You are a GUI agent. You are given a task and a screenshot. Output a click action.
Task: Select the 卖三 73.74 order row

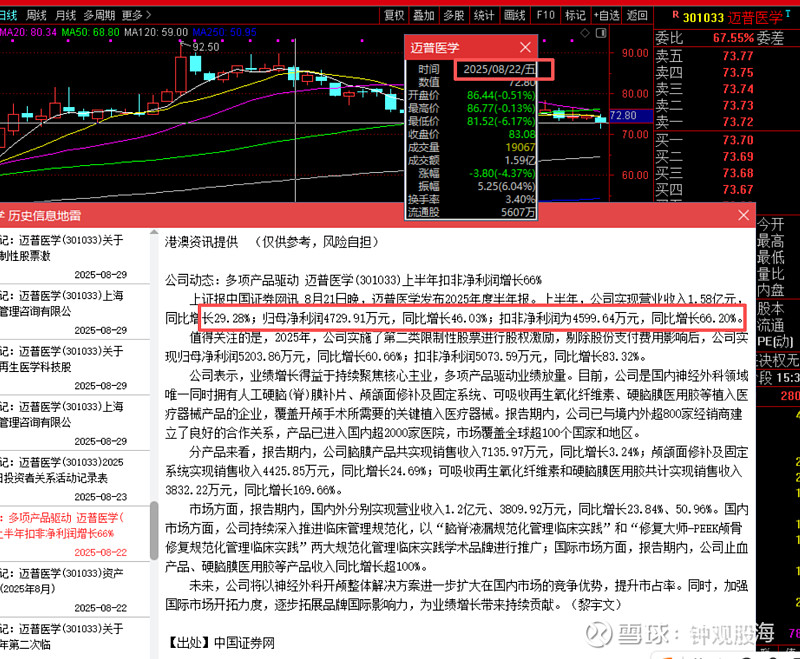coord(705,89)
